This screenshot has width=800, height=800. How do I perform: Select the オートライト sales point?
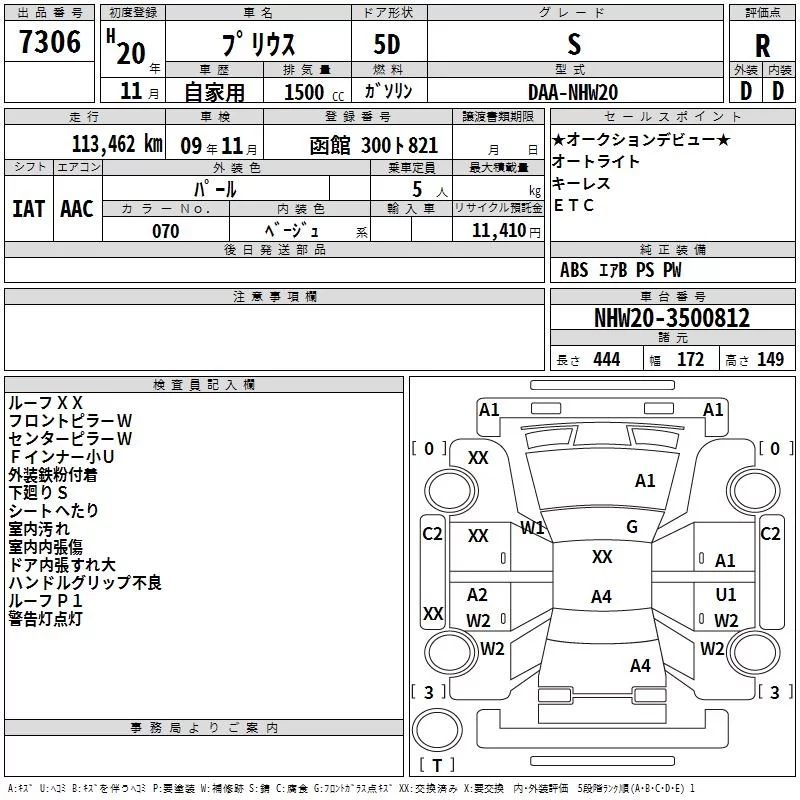[x=595, y=161]
